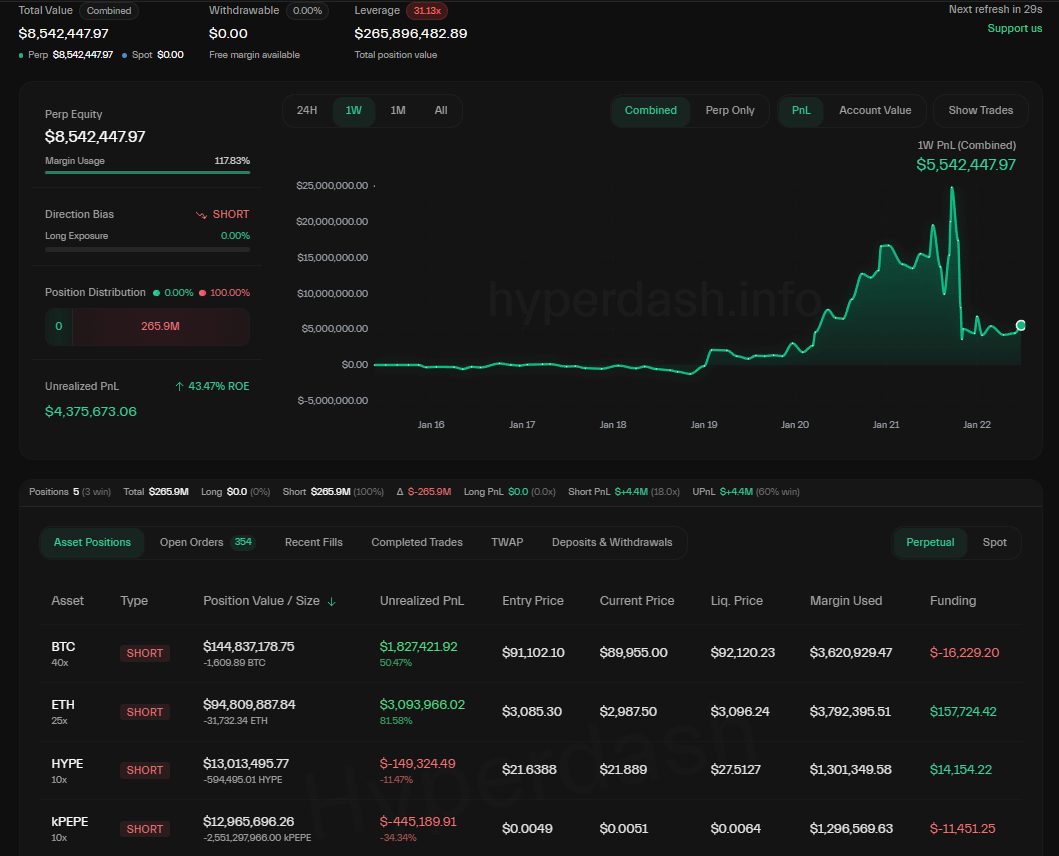Click the SHORT tag in the kPEPE row
Screen dimensions: 1059x856
[x=145, y=829]
